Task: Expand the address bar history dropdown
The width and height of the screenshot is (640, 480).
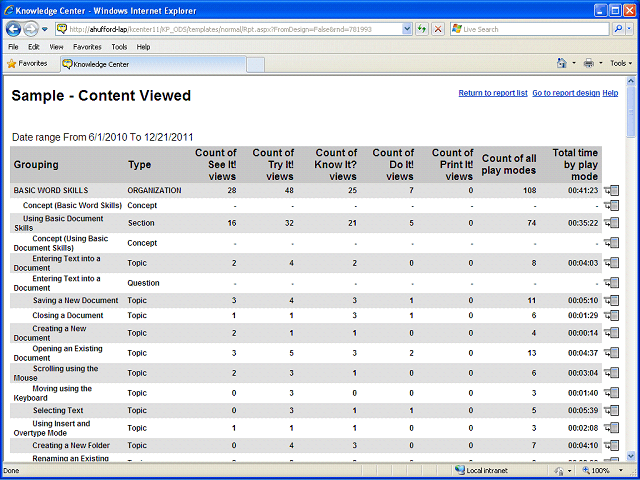Action: tap(407, 29)
